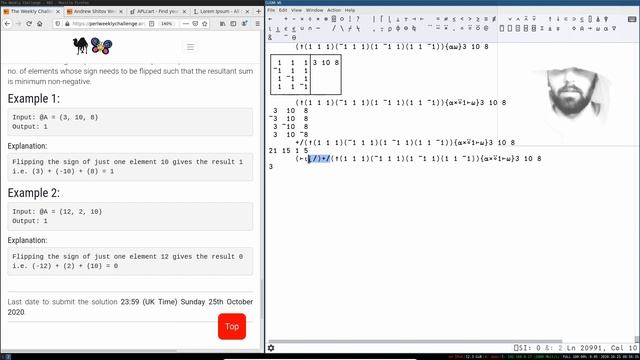The height and width of the screenshot is (360, 640).
Task: Go to Firefox home page
Action: point(40,24)
